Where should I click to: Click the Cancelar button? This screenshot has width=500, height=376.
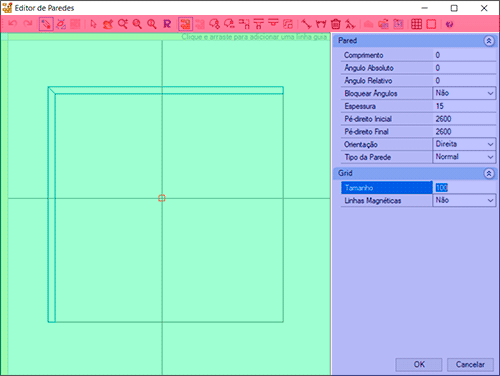point(470,365)
